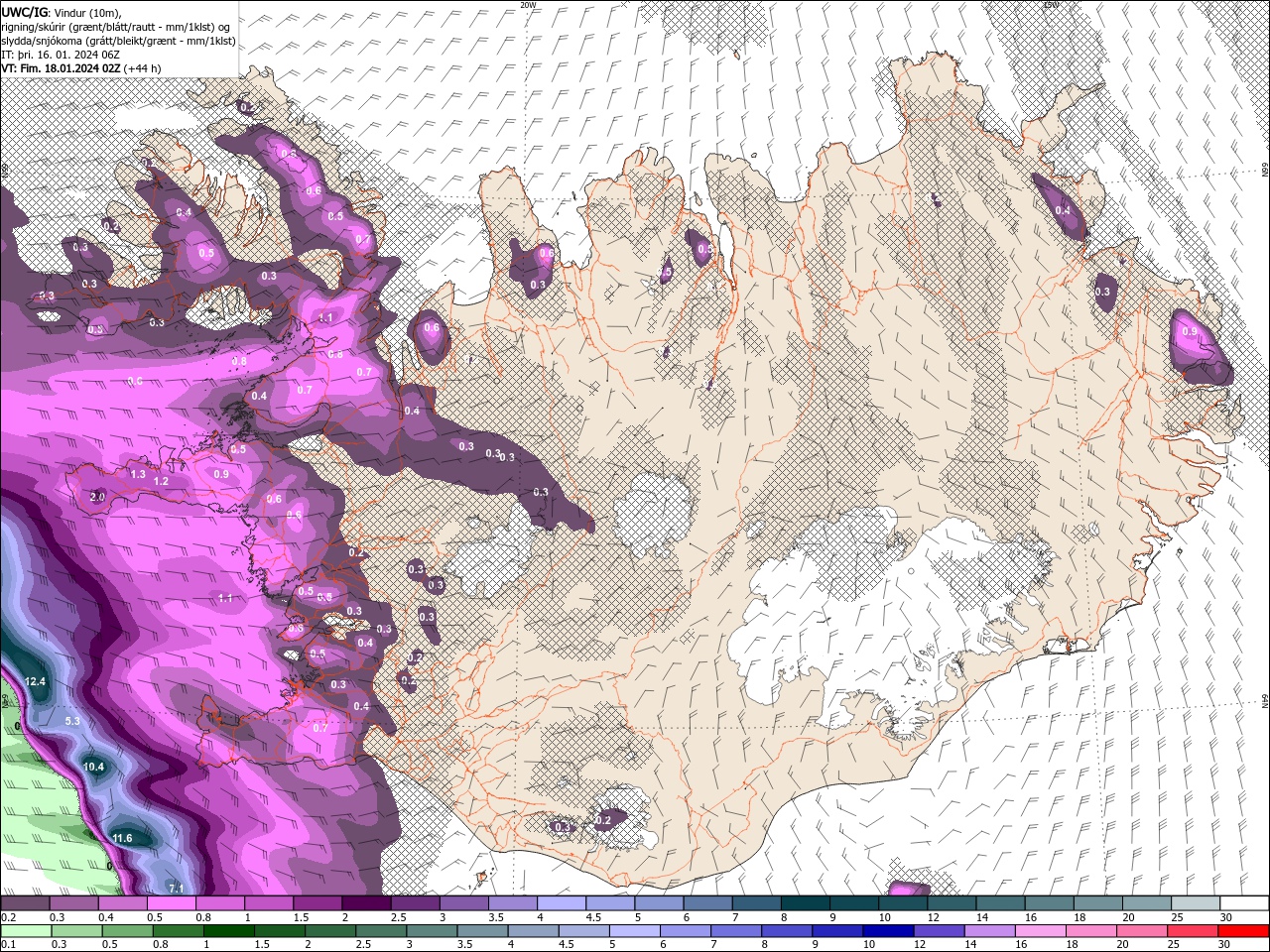Click the 'rigning/skúrir' header line
This screenshot has height=952, width=1270.
[x=116, y=27]
